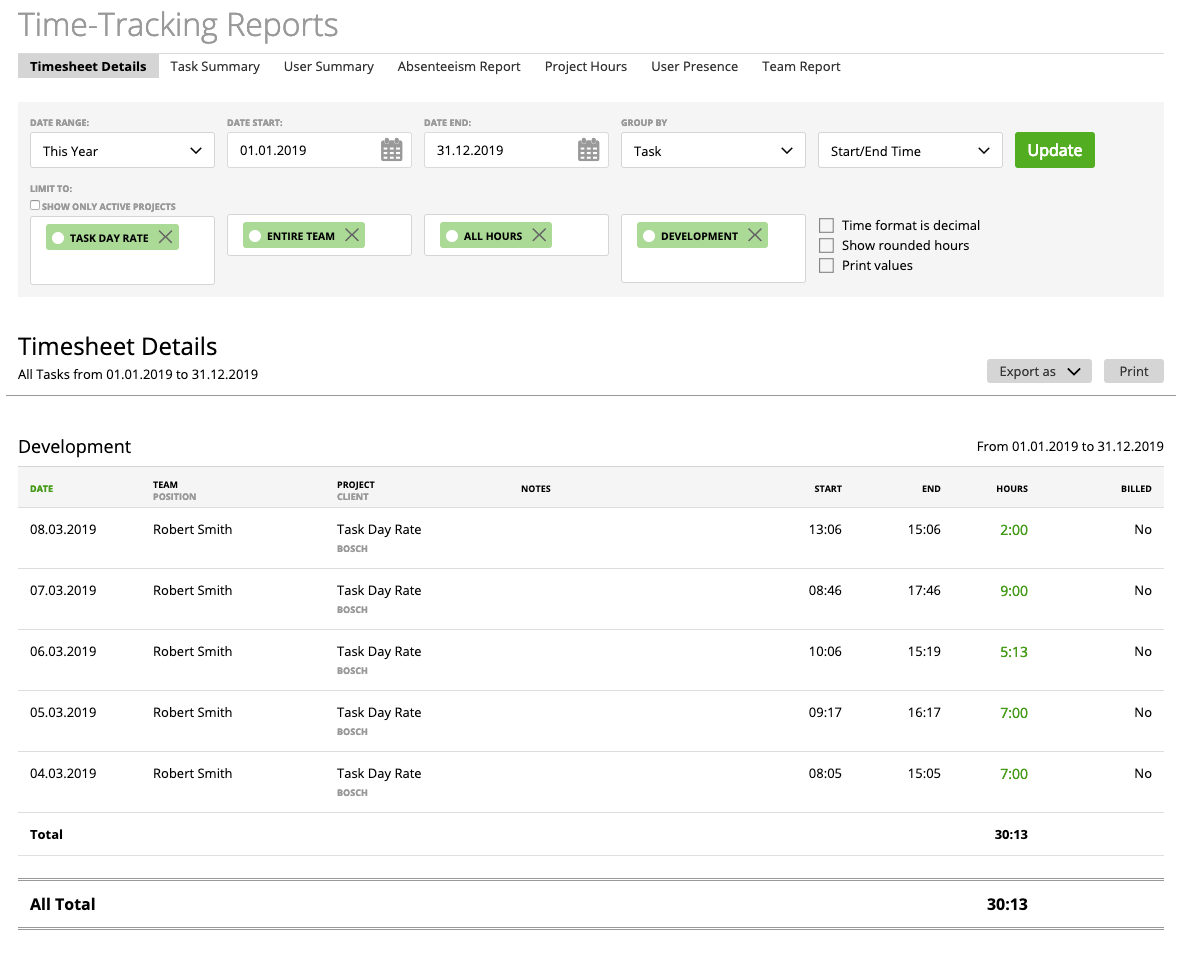The width and height of the screenshot is (1189, 956).
Task: Click the 5:13 hours entry for 06.03.2019
Action: click(x=1014, y=652)
